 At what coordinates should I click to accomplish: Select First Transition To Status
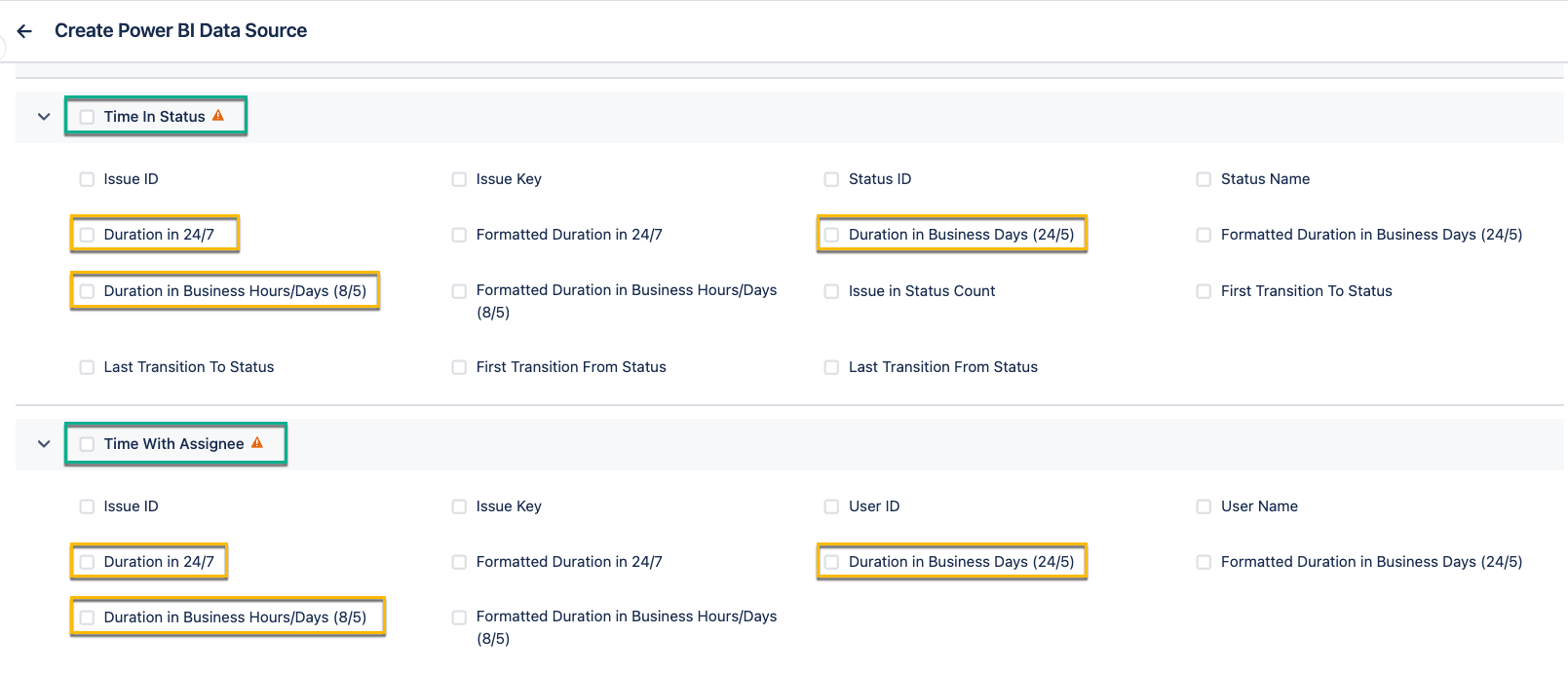pos(1204,291)
